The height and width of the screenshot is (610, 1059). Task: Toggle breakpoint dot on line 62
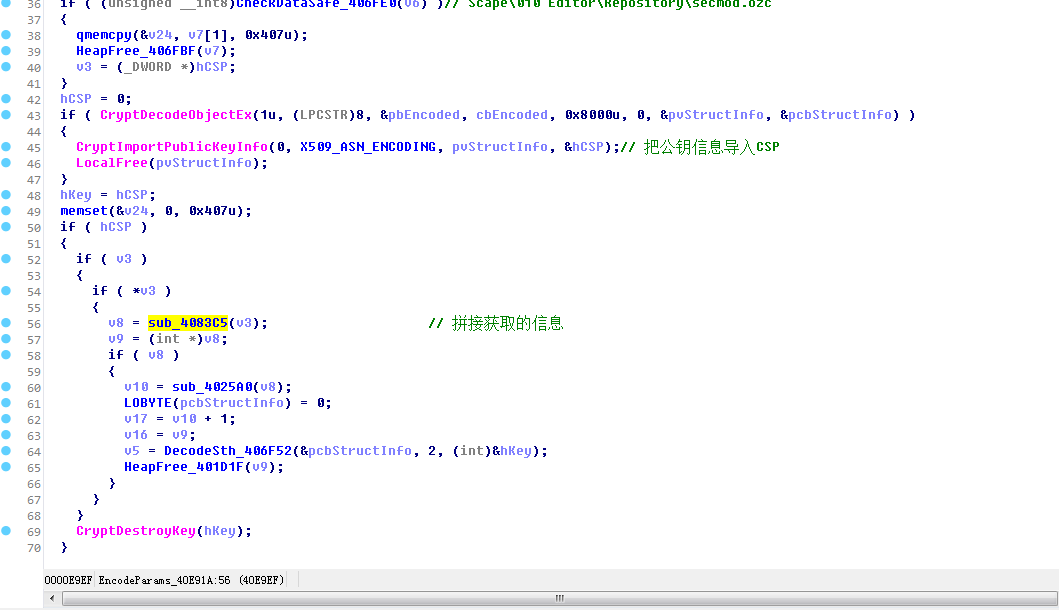tap(6, 419)
